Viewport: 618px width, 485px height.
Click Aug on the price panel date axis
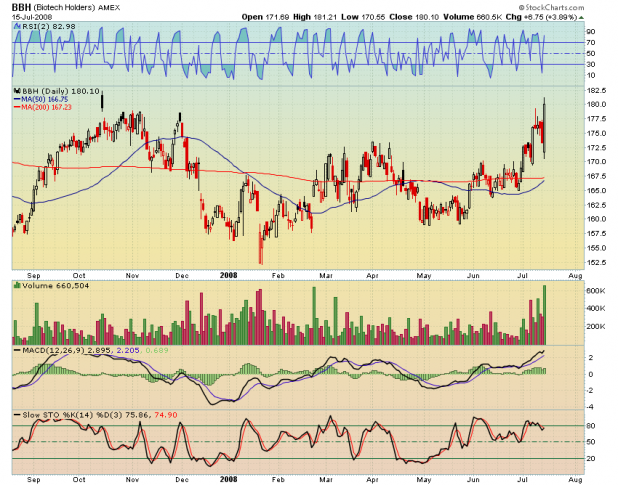tap(576, 276)
